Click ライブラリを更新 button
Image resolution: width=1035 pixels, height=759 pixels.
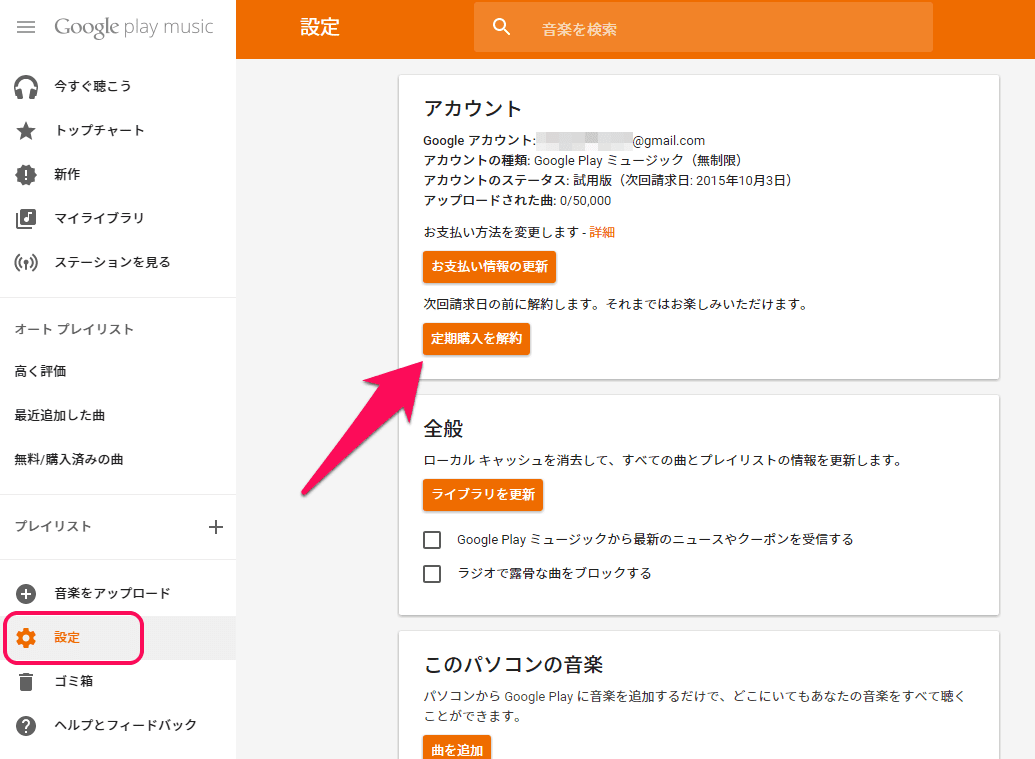point(483,494)
